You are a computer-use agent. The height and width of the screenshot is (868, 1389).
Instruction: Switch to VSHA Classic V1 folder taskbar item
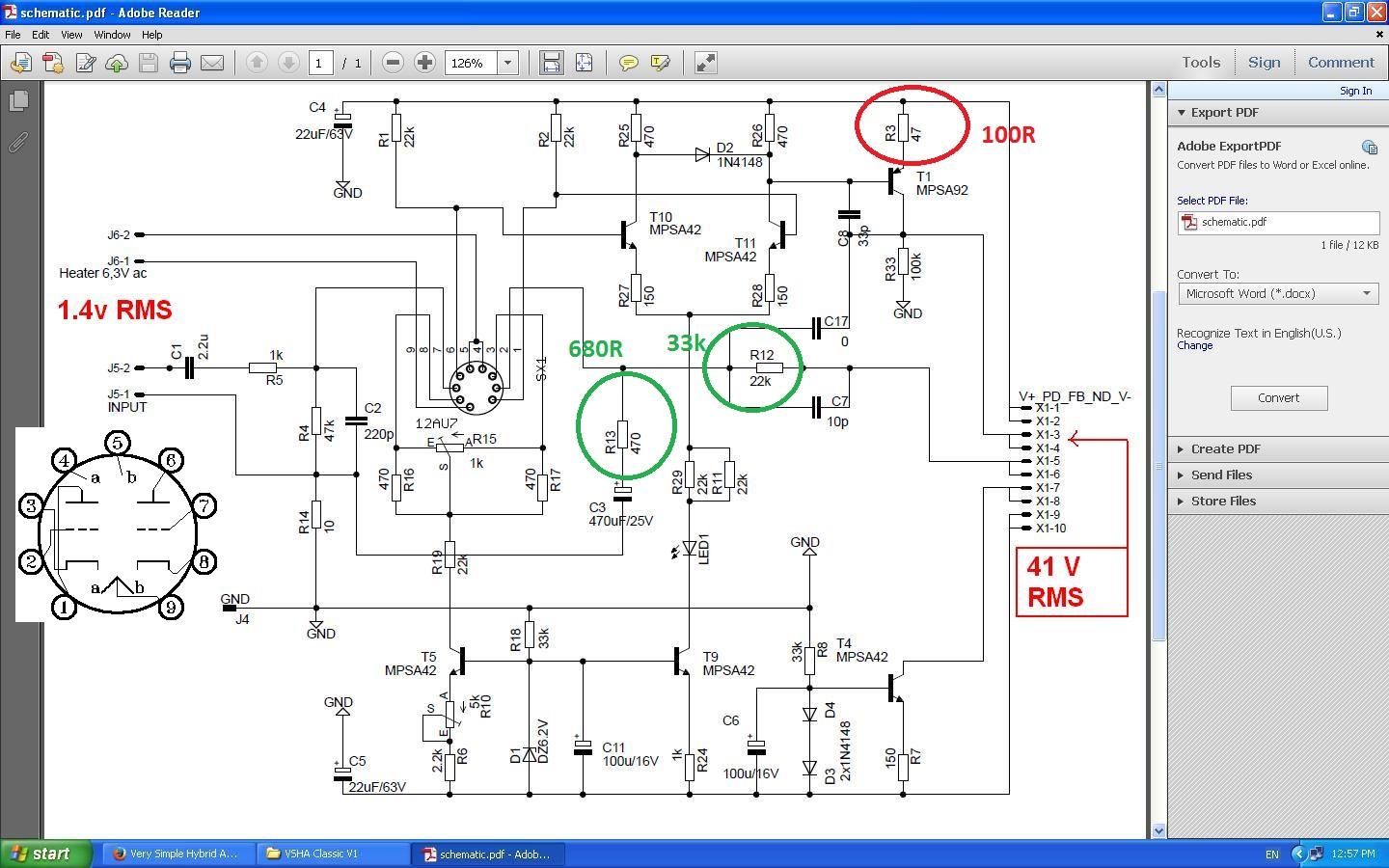pos(333,854)
